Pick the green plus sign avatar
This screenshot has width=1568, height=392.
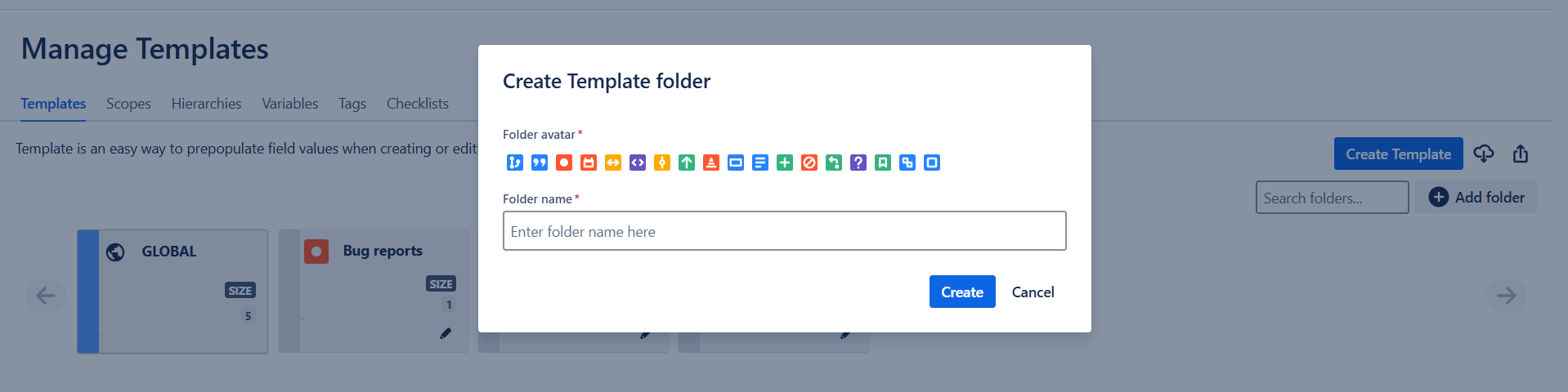coord(785,163)
